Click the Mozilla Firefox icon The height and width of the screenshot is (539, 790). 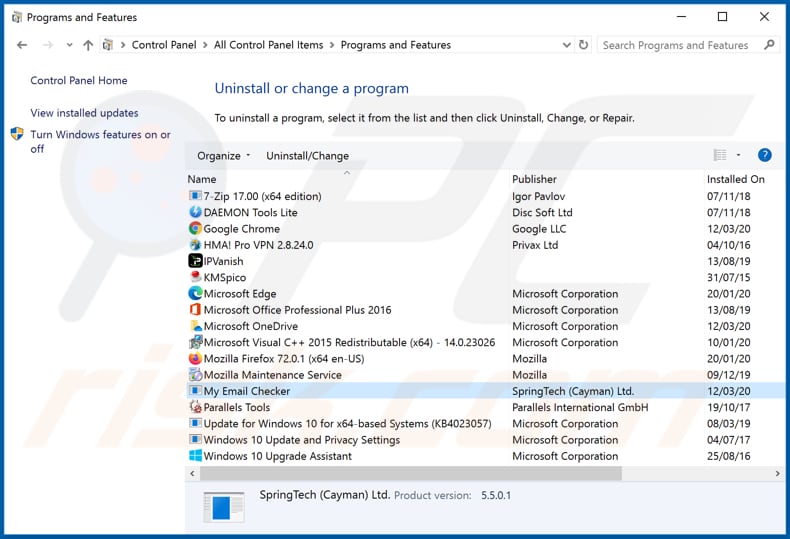195,358
